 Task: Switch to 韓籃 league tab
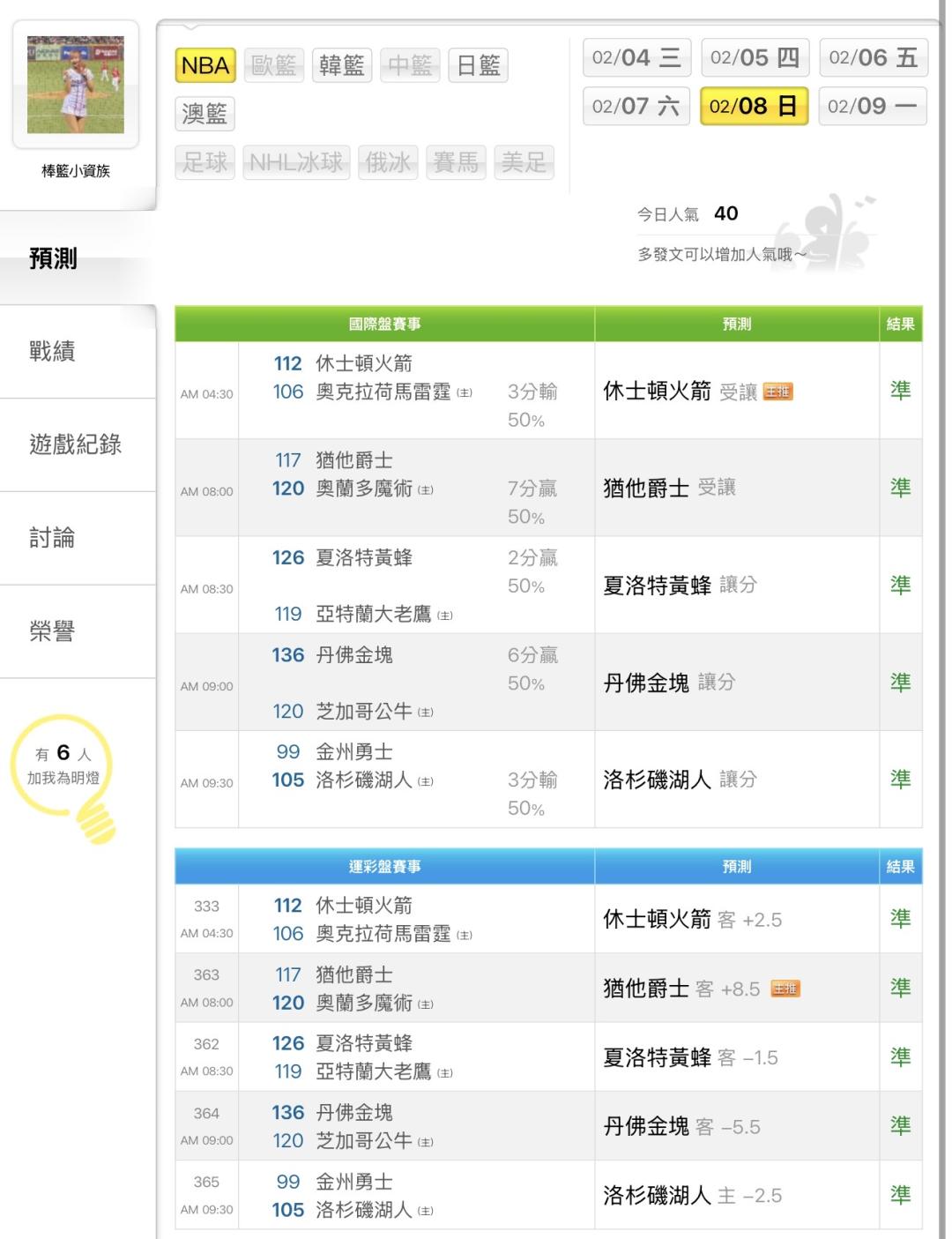[x=342, y=65]
